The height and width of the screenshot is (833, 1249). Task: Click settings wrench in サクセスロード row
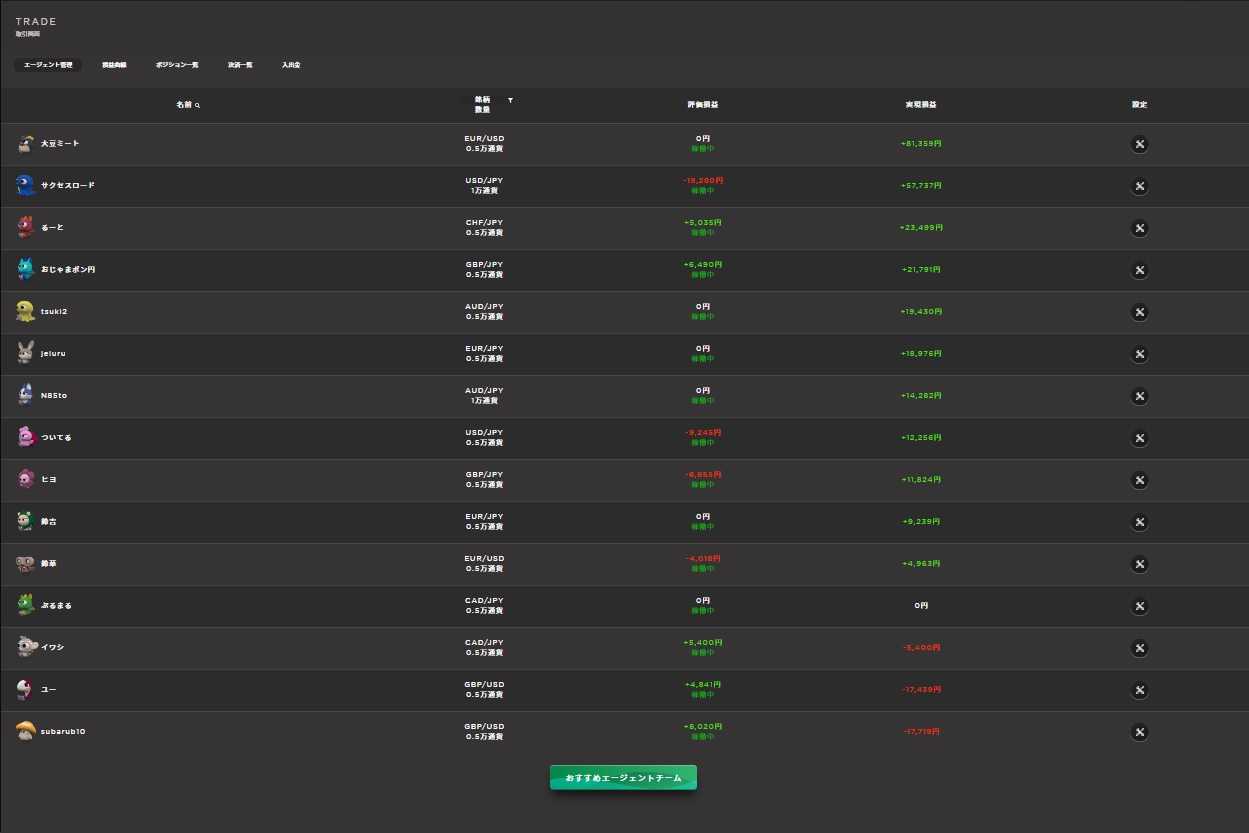(x=1139, y=186)
